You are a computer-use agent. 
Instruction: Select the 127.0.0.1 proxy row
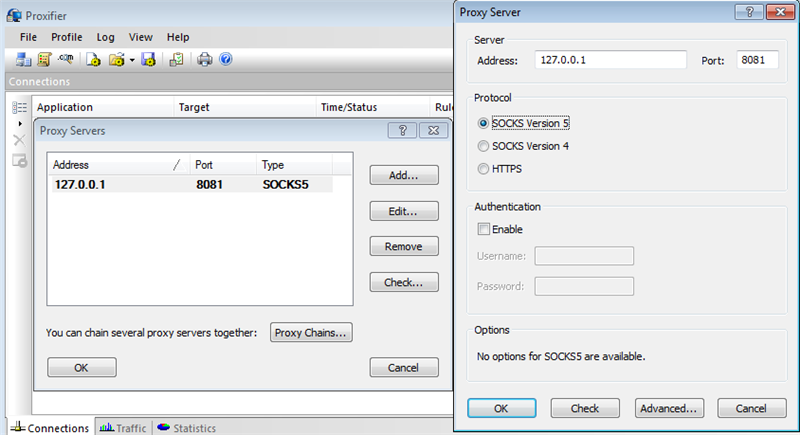coord(191,184)
